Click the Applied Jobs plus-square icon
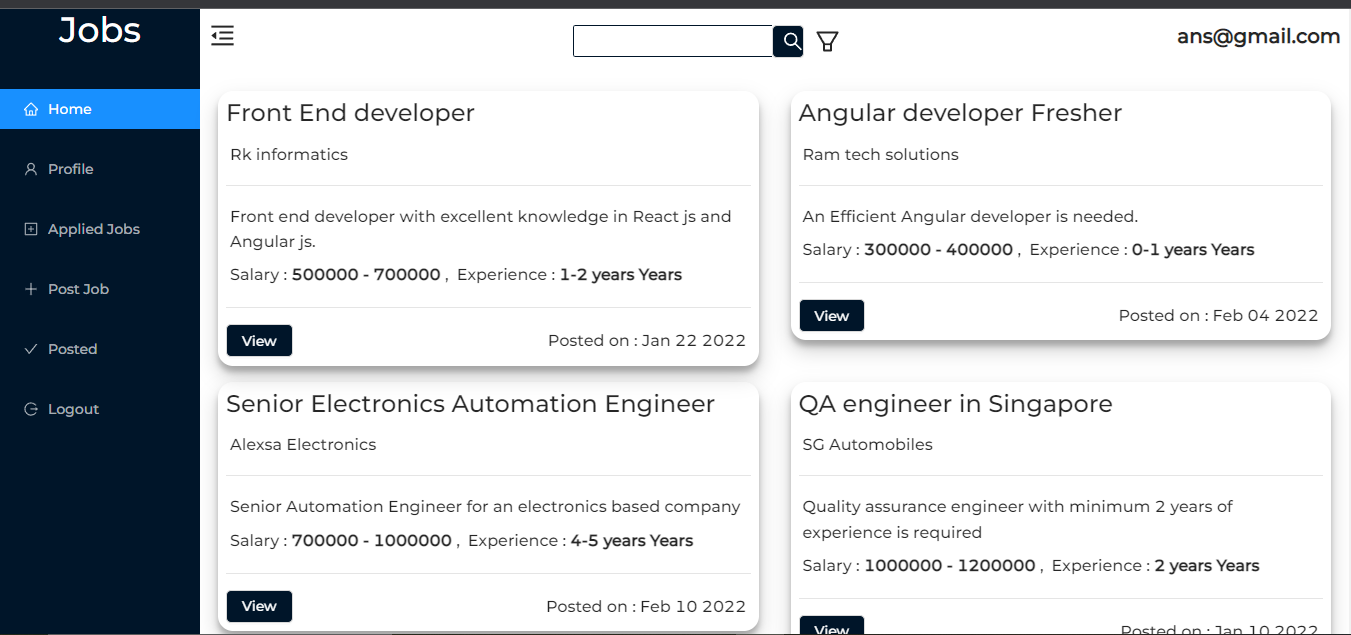 pos(31,229)
